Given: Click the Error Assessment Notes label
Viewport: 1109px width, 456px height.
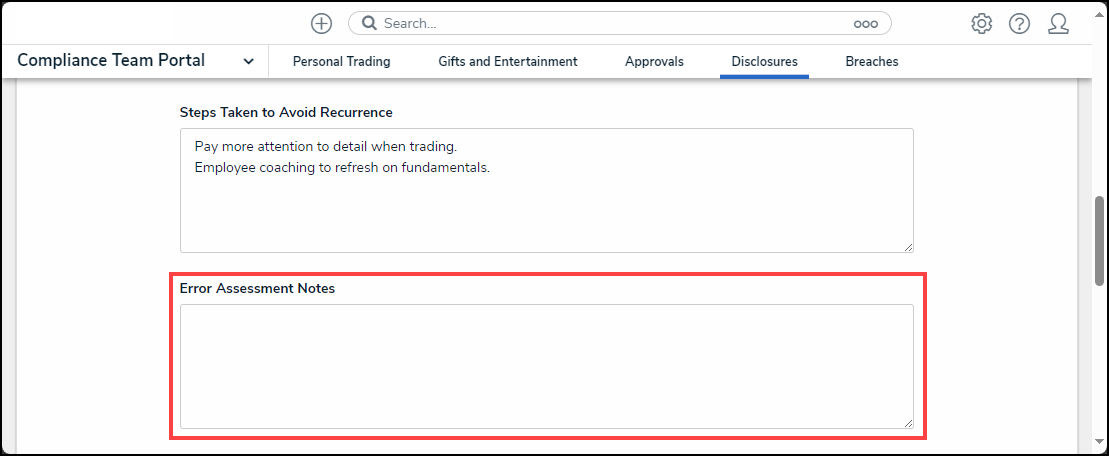Looking at the screenshot, I should pyautogui.click(x=257, y=288).
